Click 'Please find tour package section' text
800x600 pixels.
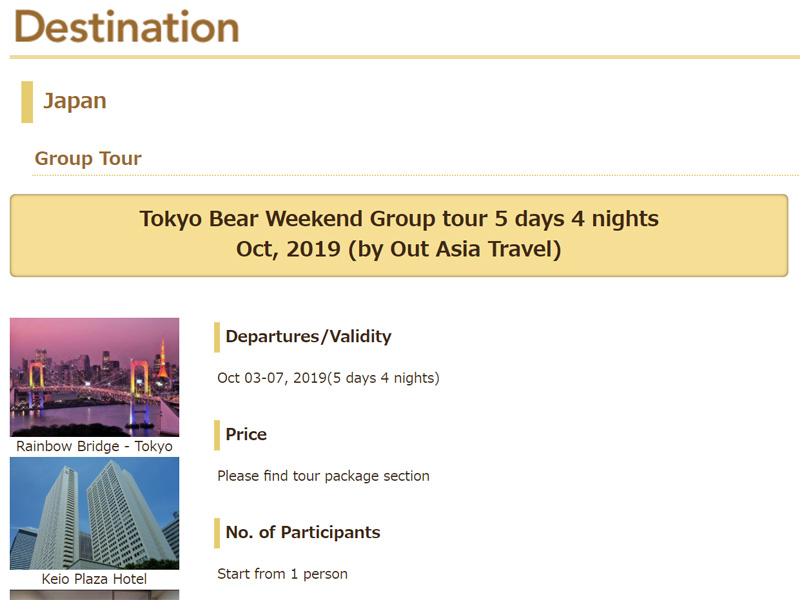[x=323, y=476]
